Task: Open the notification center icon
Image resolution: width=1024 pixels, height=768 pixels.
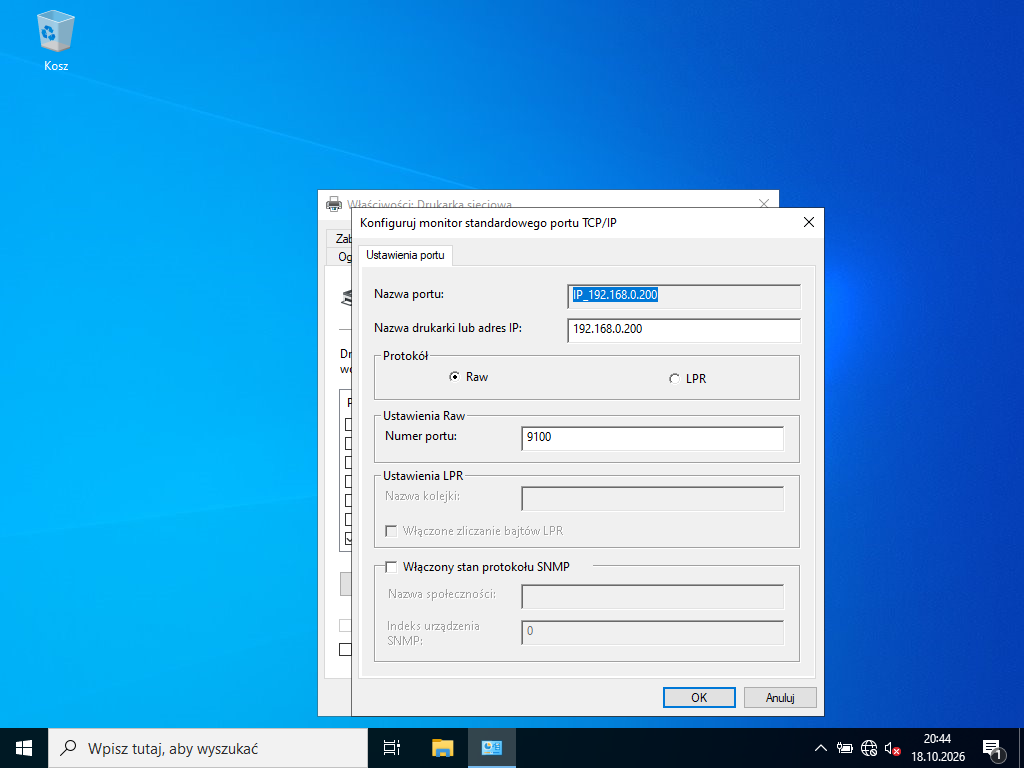Action: (x=992, y=748)
